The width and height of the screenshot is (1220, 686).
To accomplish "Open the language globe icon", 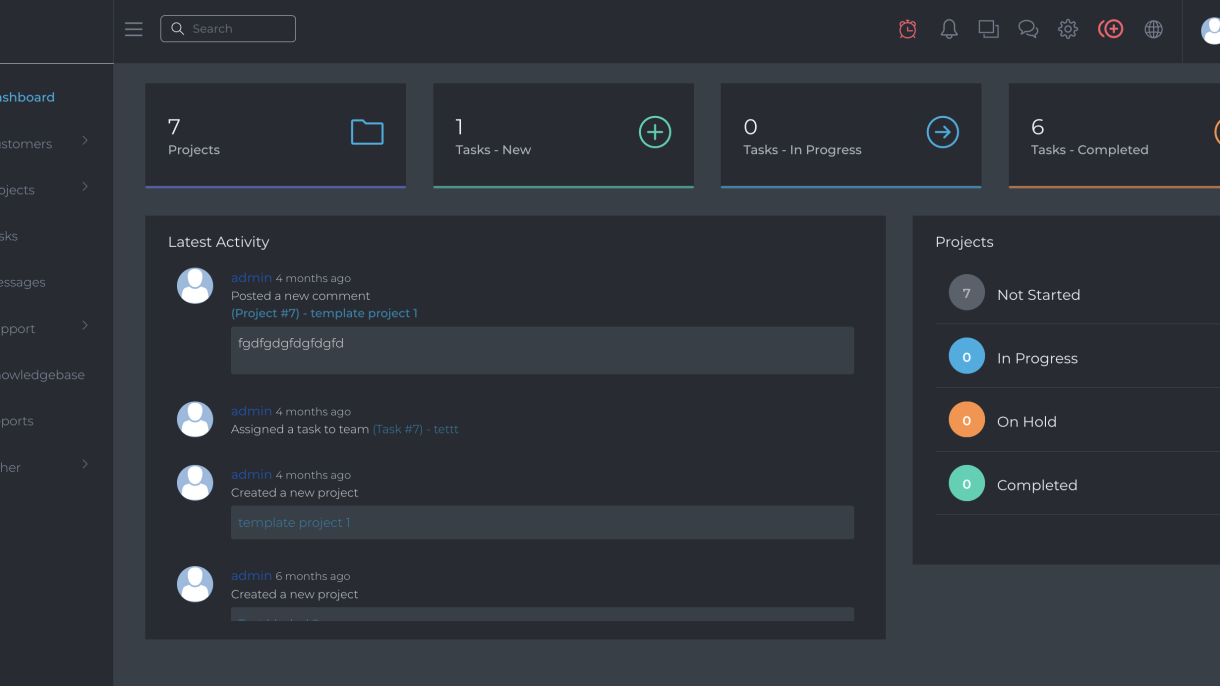I will click(1153, 29).
